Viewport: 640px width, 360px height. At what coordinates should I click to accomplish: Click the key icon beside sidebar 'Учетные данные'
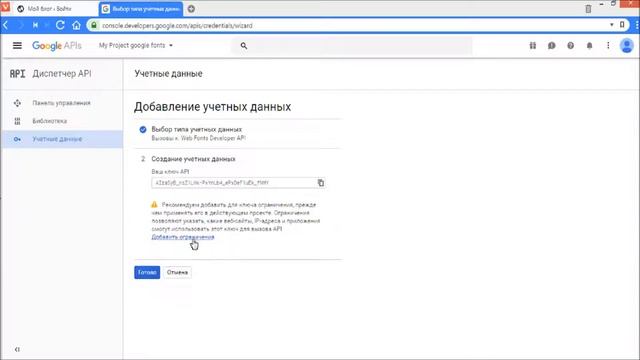coord(17,139)
